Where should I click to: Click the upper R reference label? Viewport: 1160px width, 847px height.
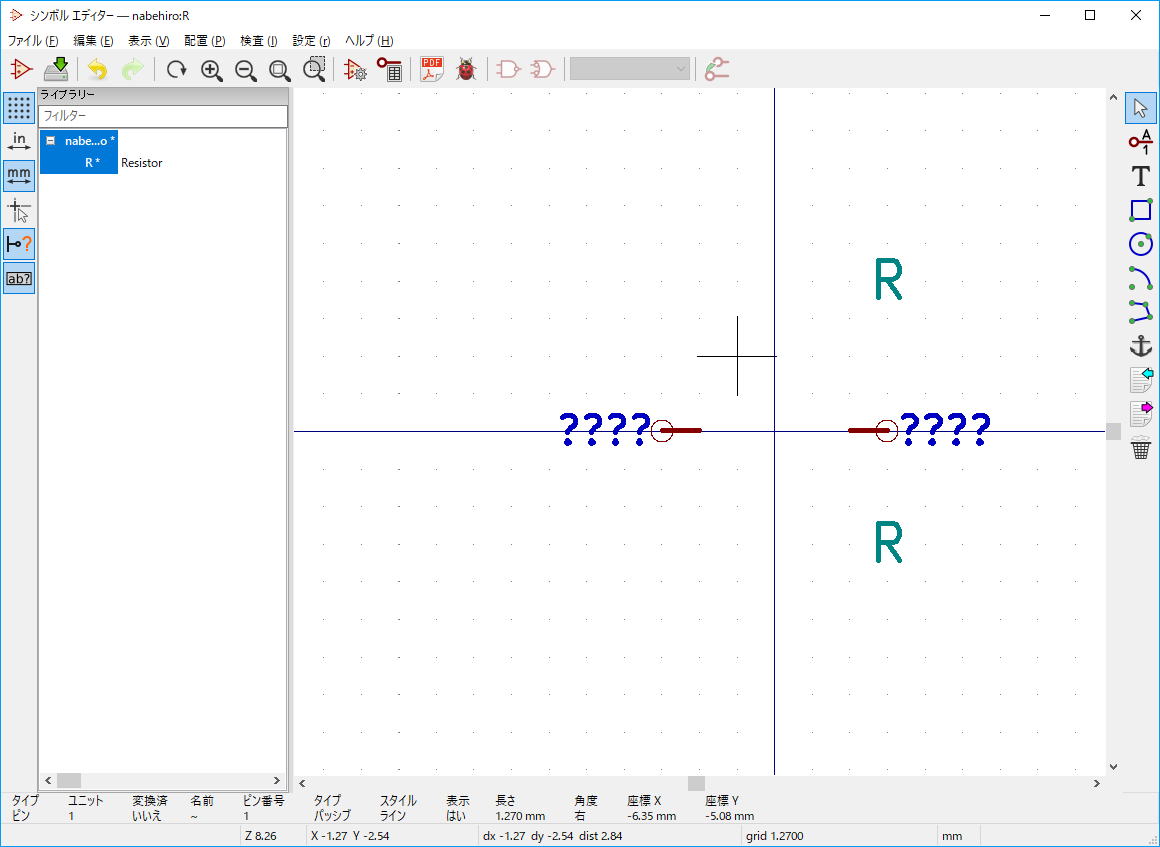pyautogui.click(x=888, y=279)
